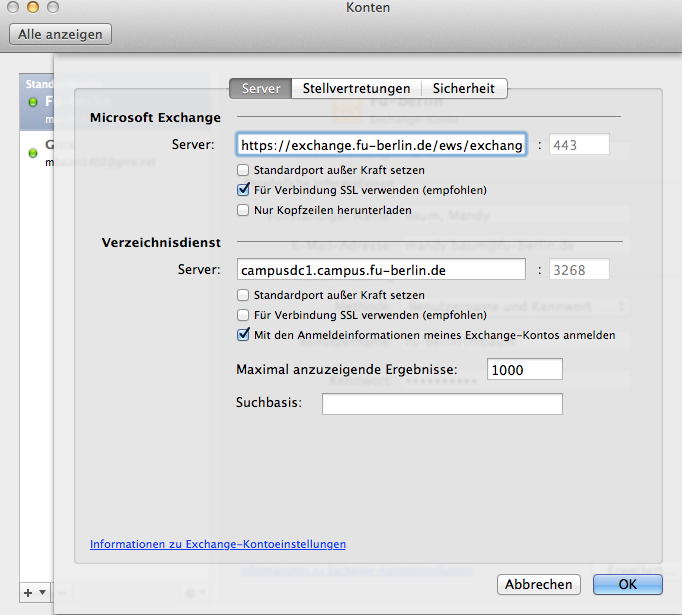Switch to the Stellvertretungen tab

(356, 89)
